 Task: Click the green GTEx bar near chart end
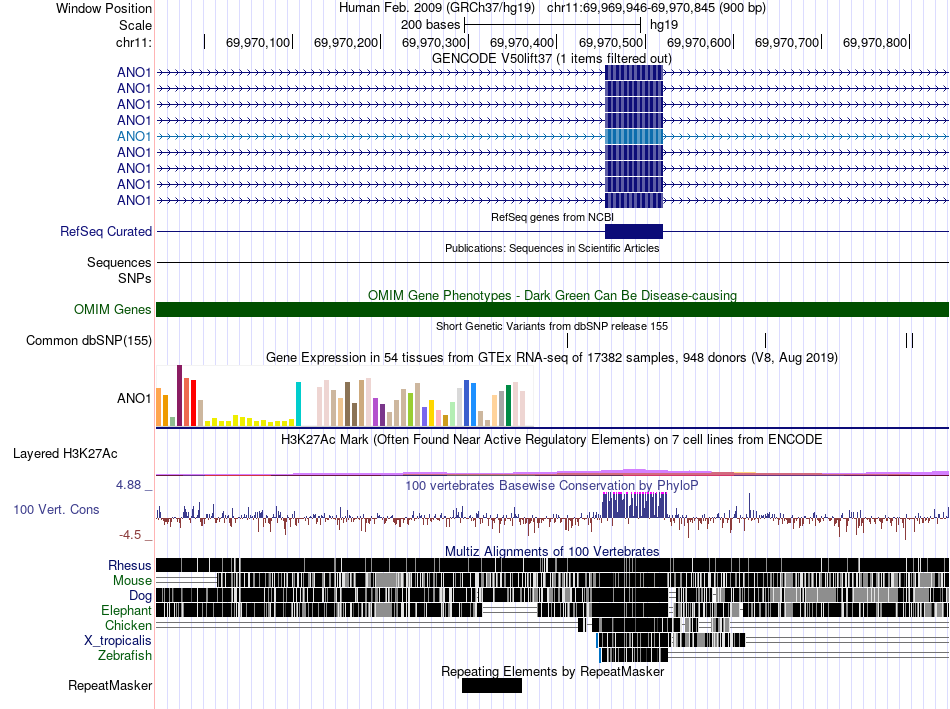pyautogui.click(x=509, y=406)
